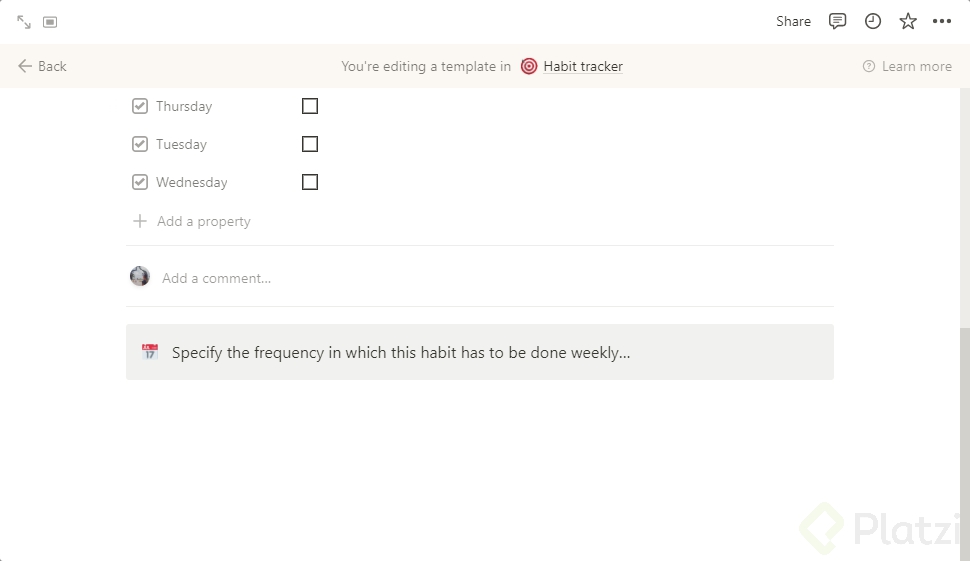
Task: Open the Habit tracker link
Action: tap(583, 66)
